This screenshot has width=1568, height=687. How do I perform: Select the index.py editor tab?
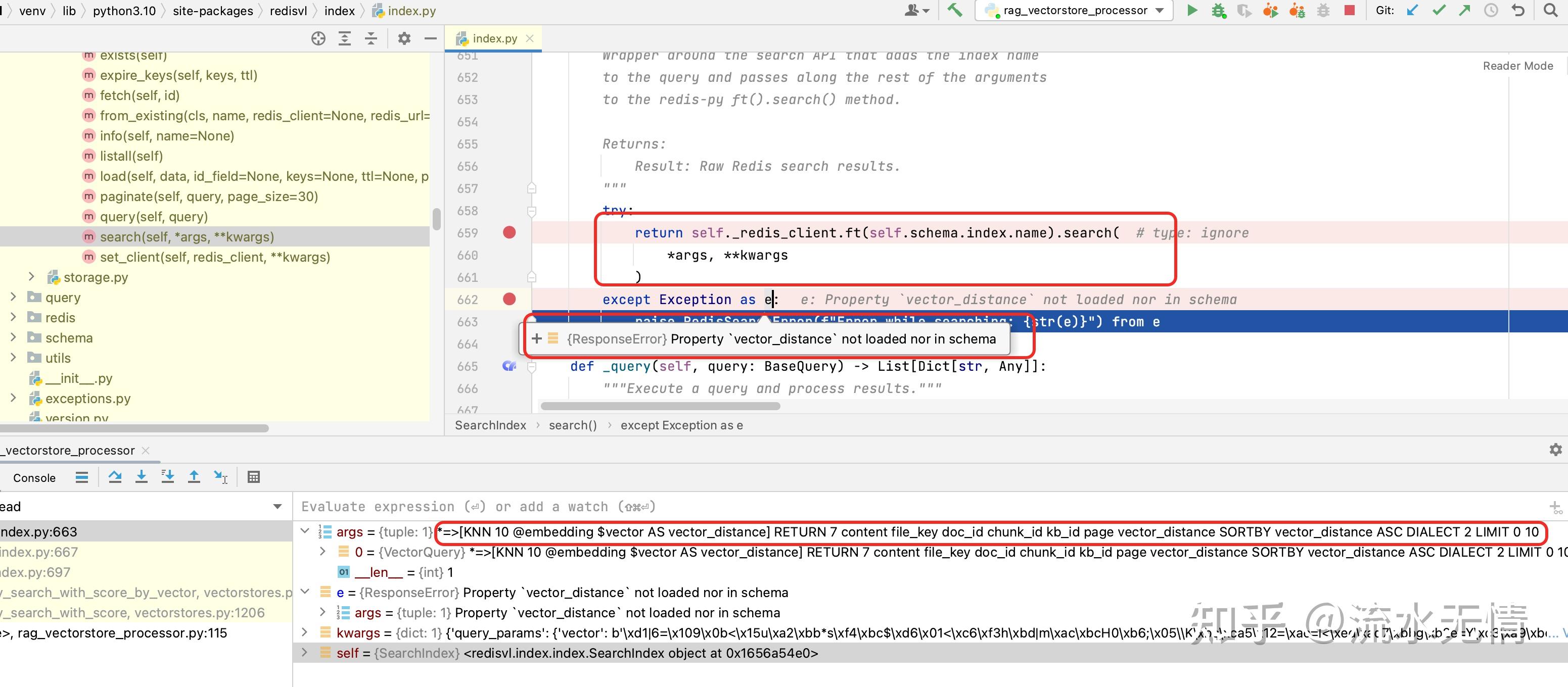[494, 38]
